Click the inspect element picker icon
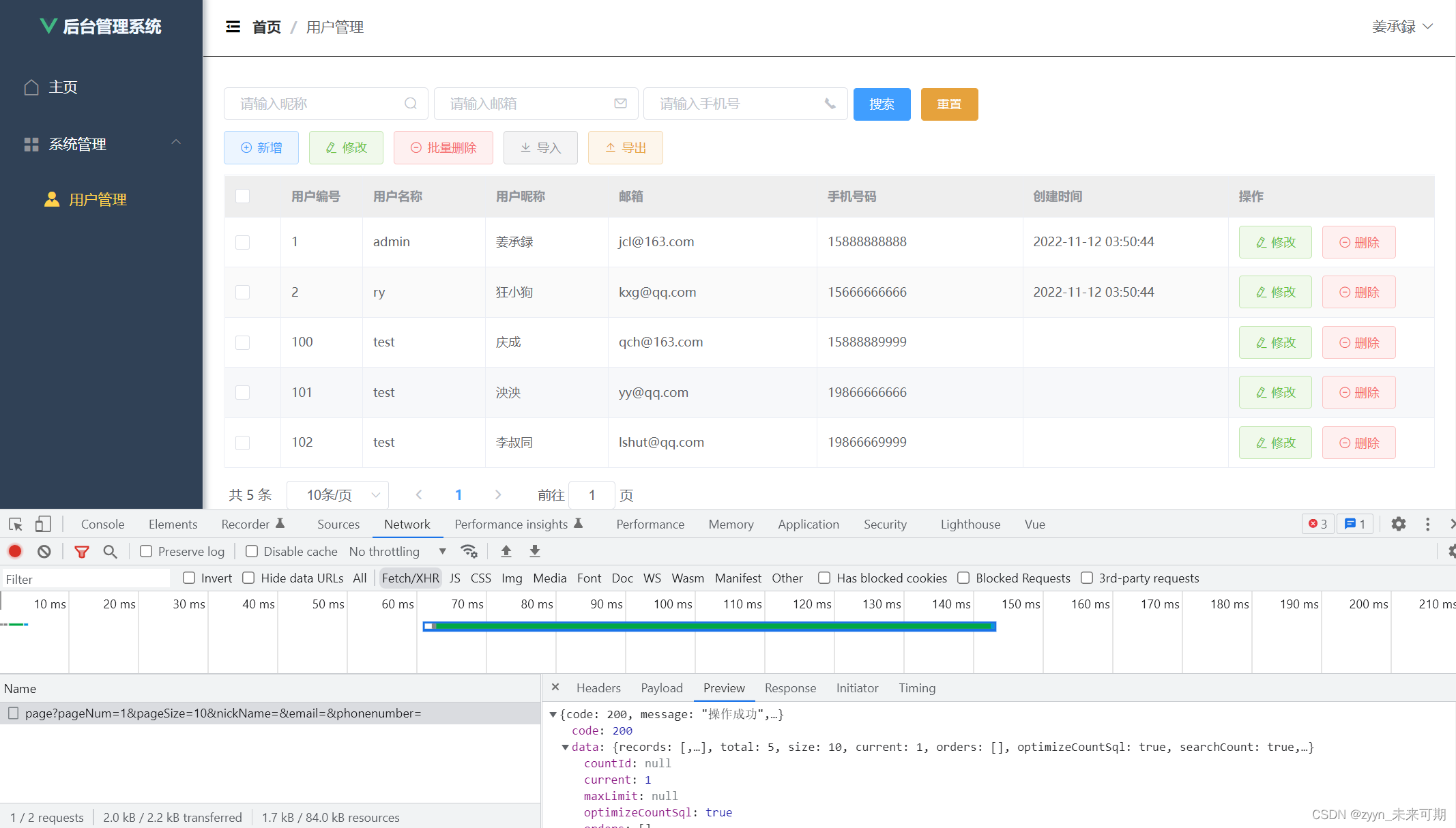The image size is (1456, 828). pos(16,524)
